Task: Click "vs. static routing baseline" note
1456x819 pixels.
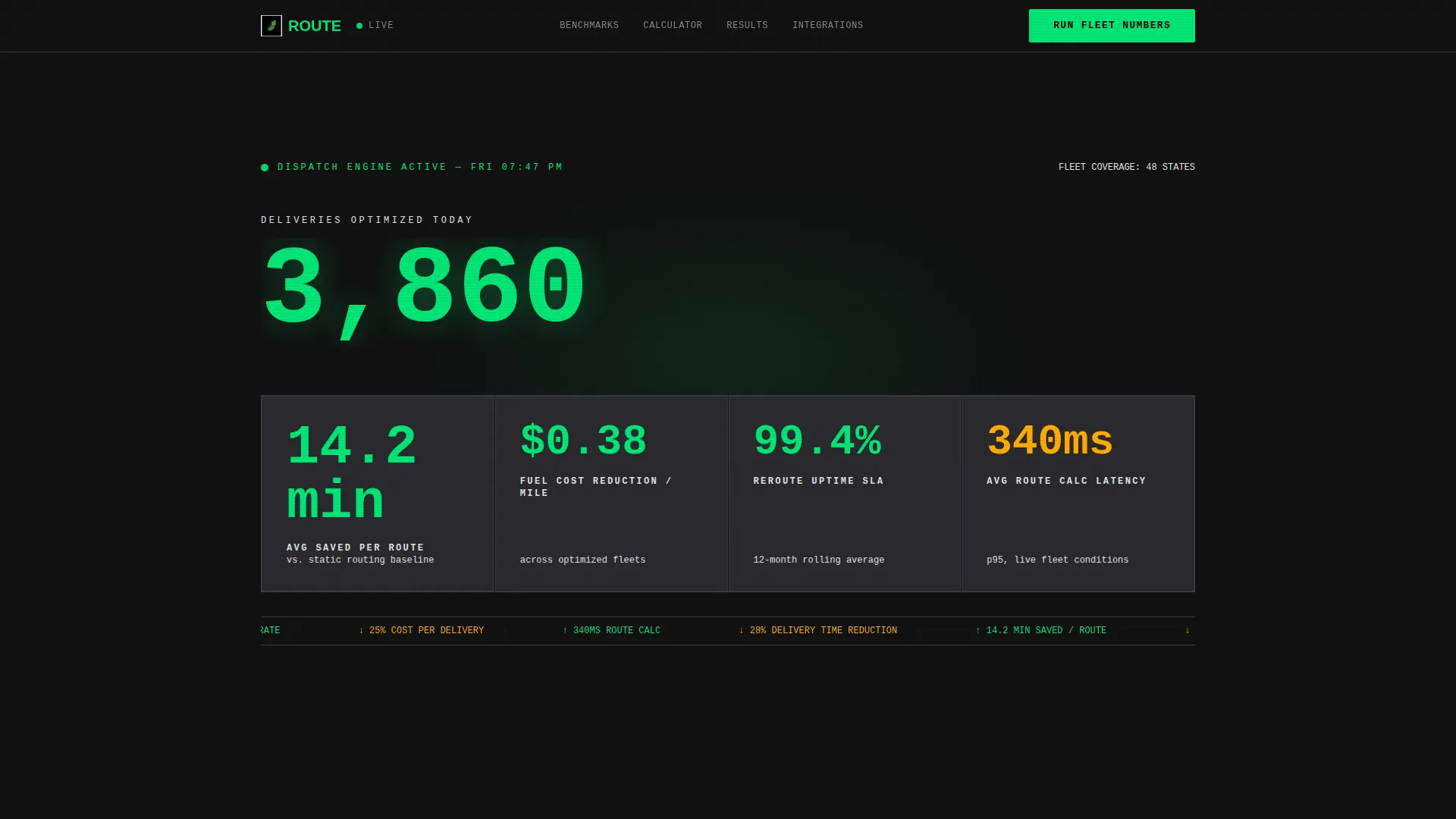Action: click(x=360, y=560)
